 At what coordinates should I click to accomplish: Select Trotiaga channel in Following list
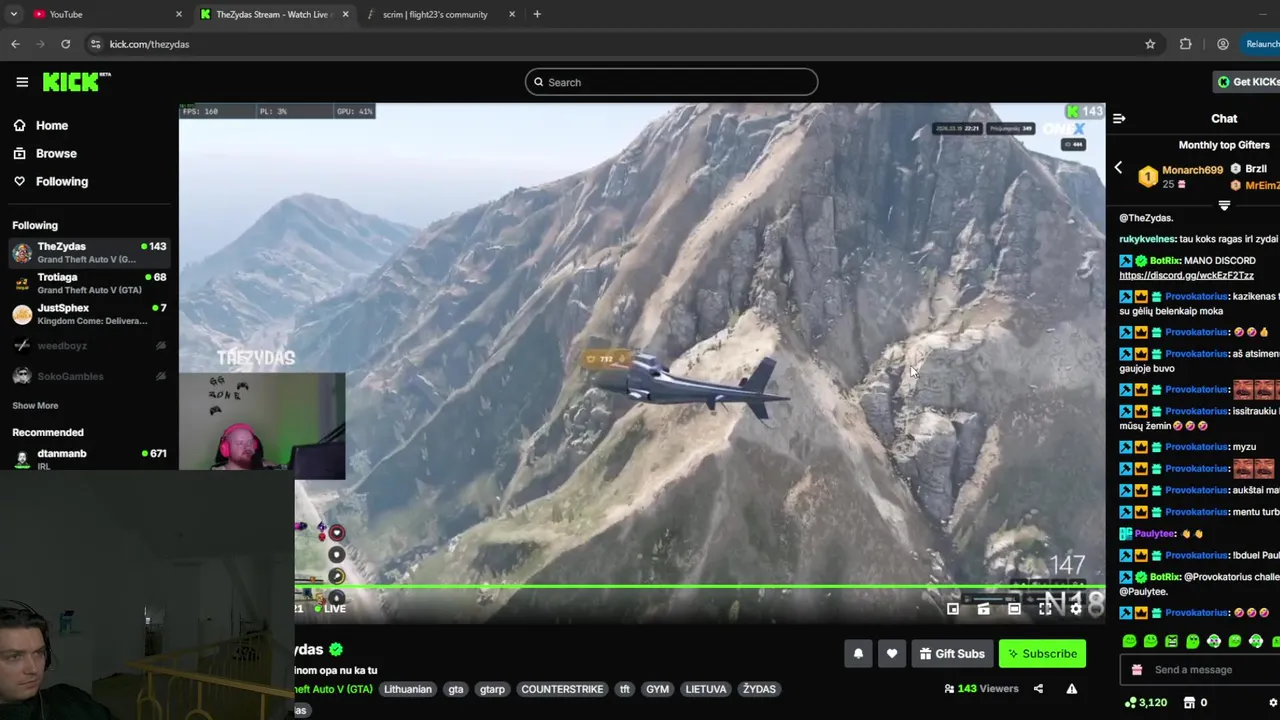coord(89,283)
